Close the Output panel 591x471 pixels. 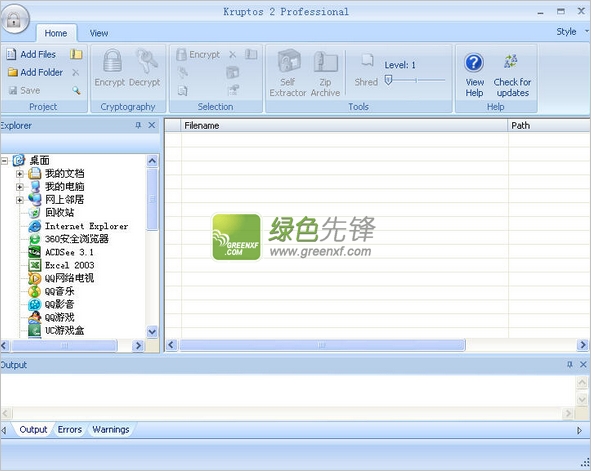583,364
